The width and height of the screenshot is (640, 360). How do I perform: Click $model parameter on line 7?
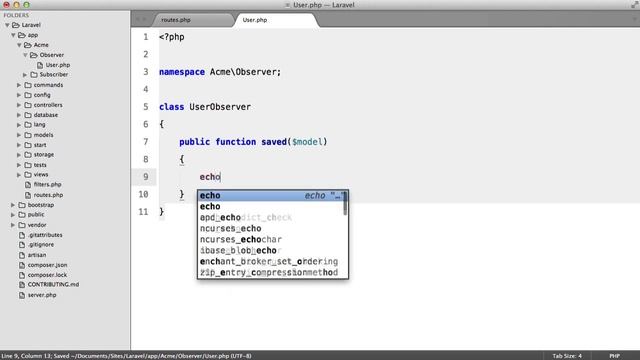click(x=307, y=142)
